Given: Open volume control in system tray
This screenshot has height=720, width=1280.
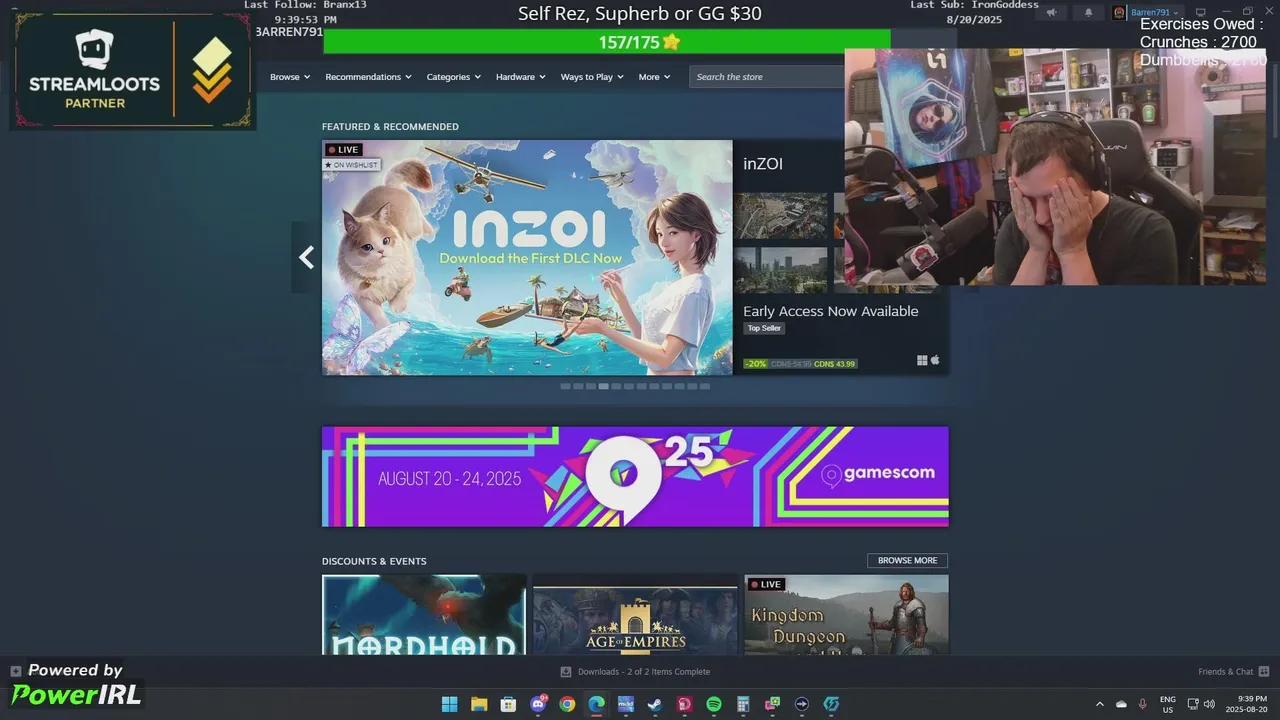Looking at the screenshot, I should 1209,704.
